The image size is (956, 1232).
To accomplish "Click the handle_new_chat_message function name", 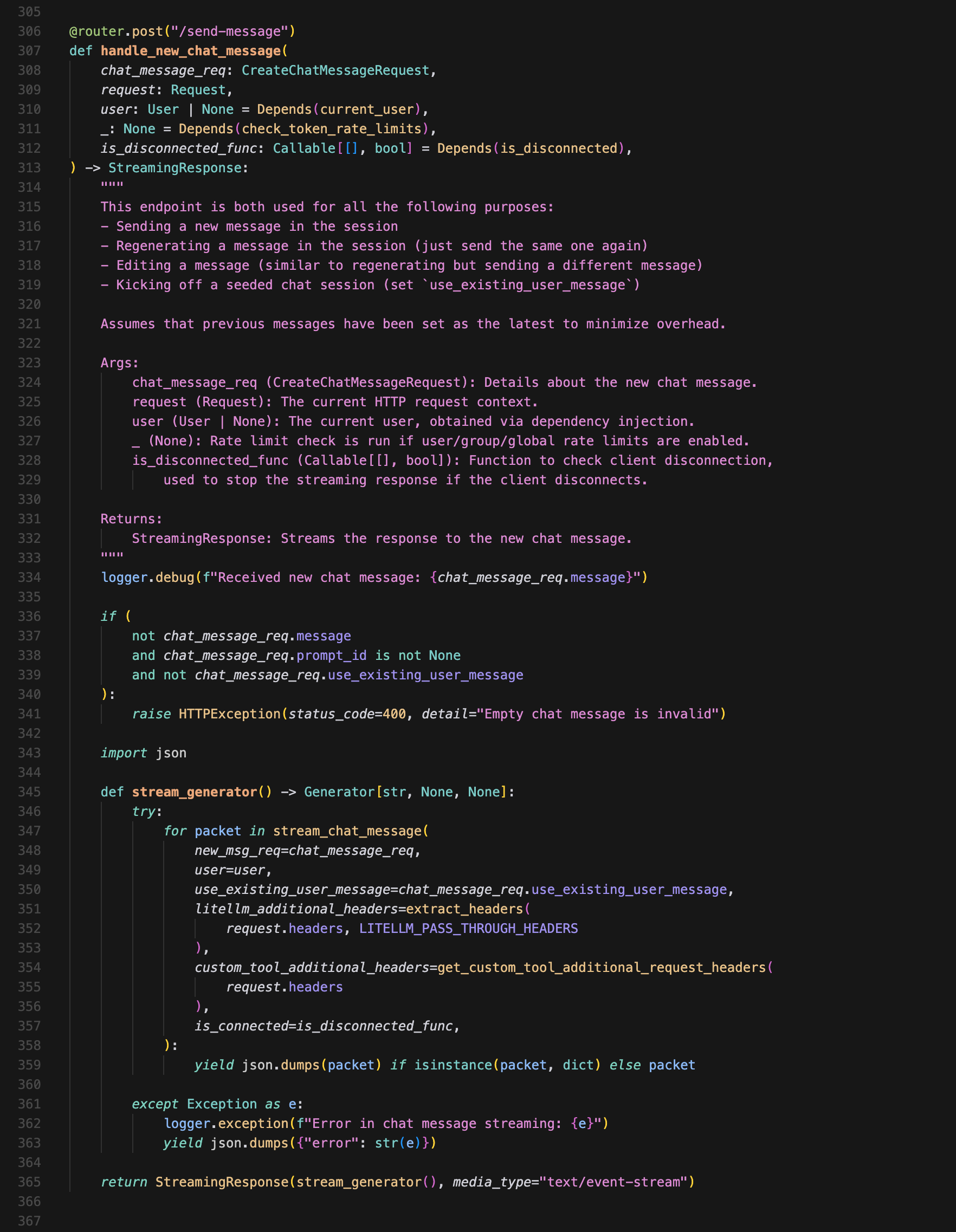I will point(191,51).
